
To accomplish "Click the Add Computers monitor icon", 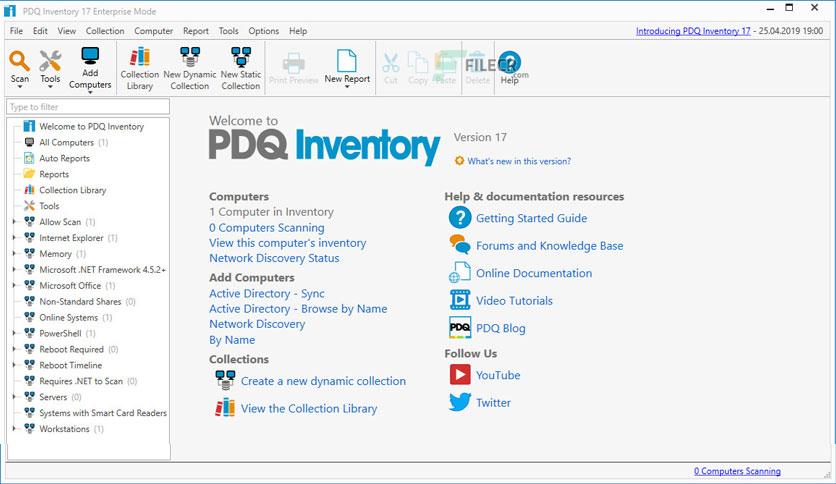I will pos(90,56).
